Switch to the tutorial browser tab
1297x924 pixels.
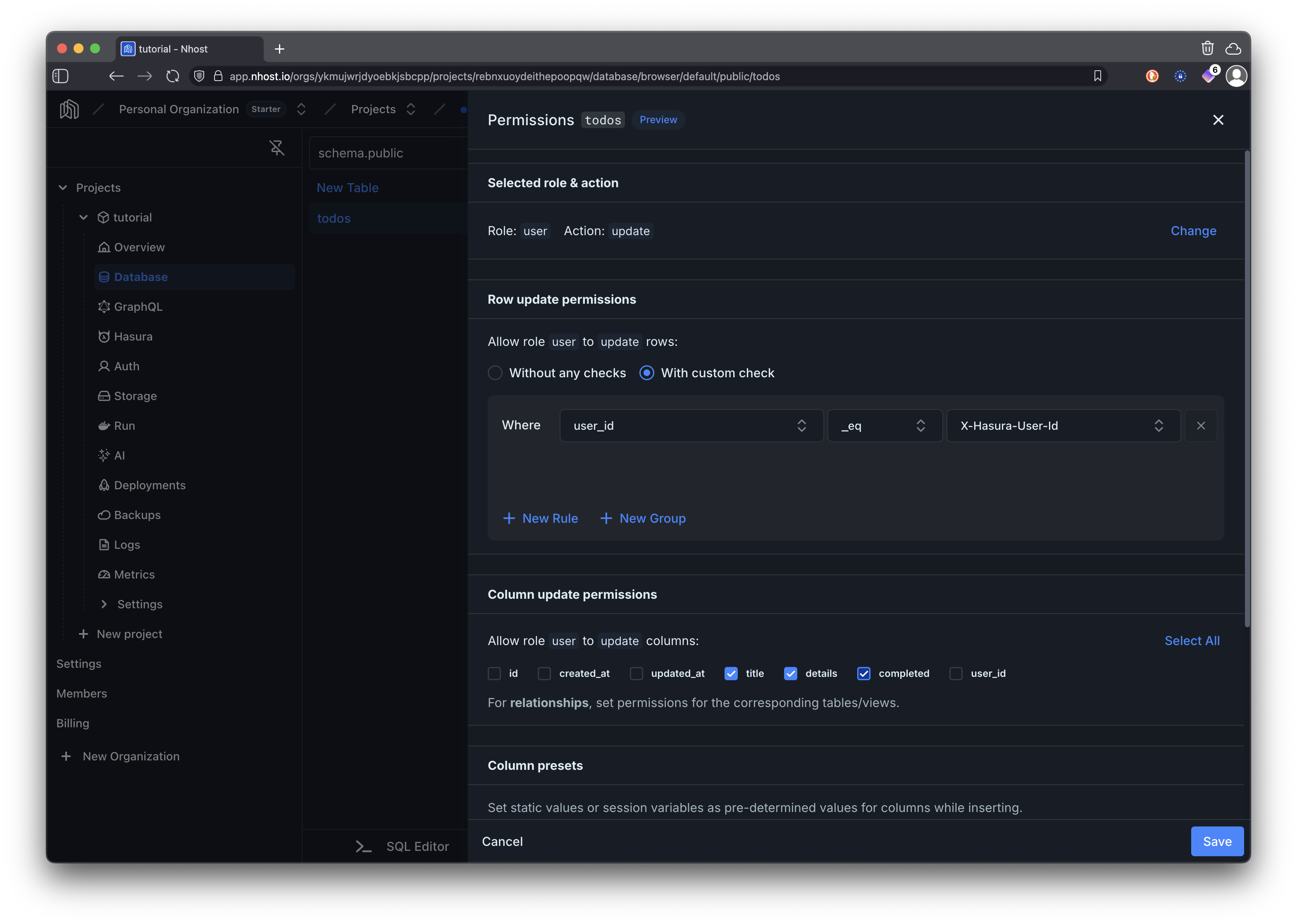[x=174, y=48]
